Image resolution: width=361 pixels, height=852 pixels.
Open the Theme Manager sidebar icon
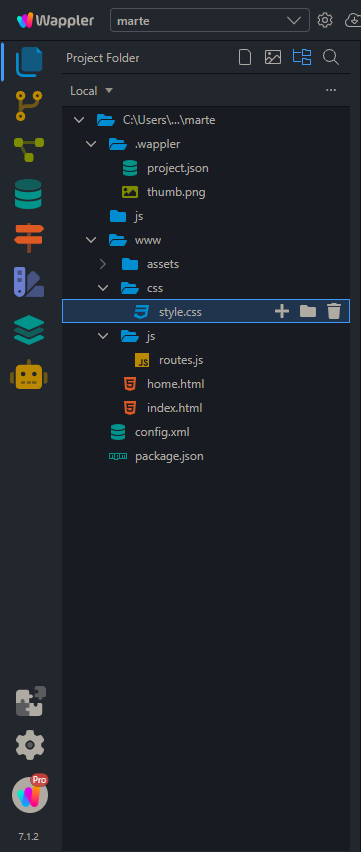click(29, 282)
